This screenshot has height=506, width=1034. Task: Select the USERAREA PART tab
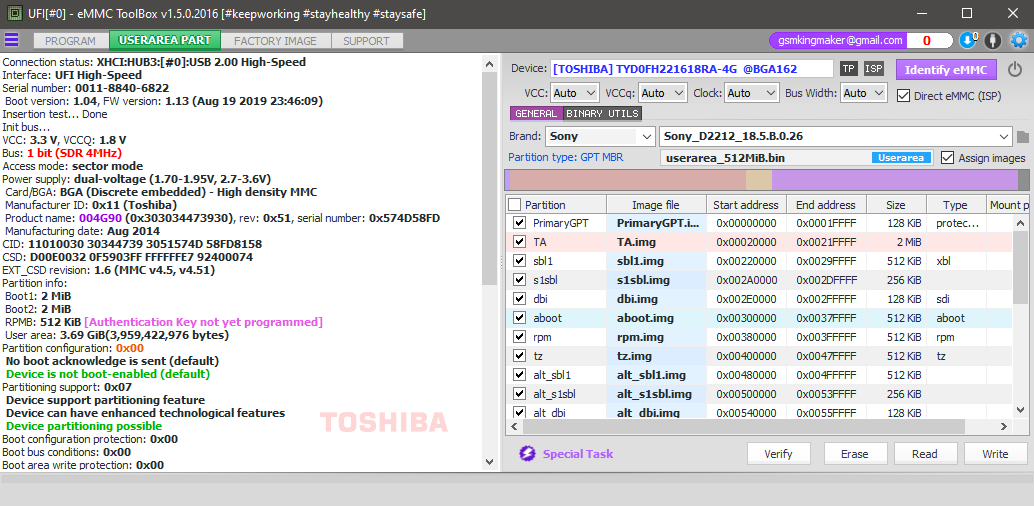tap(165, 40)
